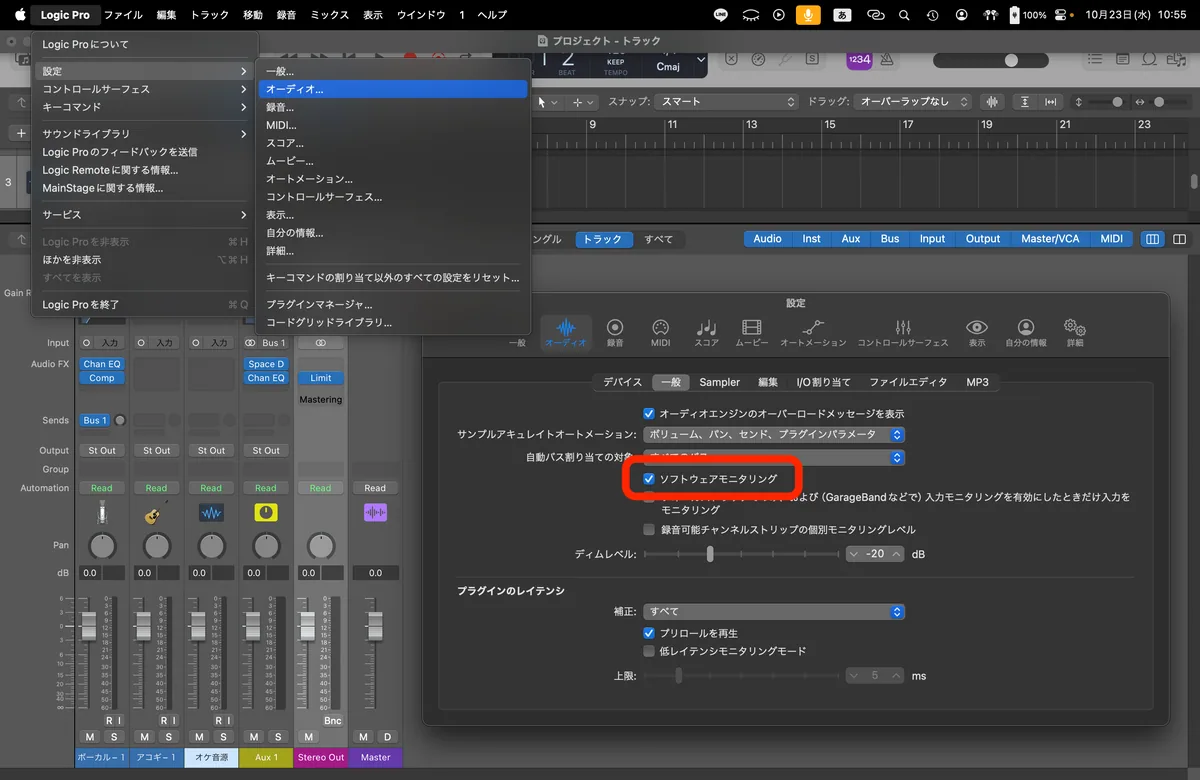1200x780 pixels.
Task: Click the guitar icon on アコギ-1 strip
Action: [156, 513]
